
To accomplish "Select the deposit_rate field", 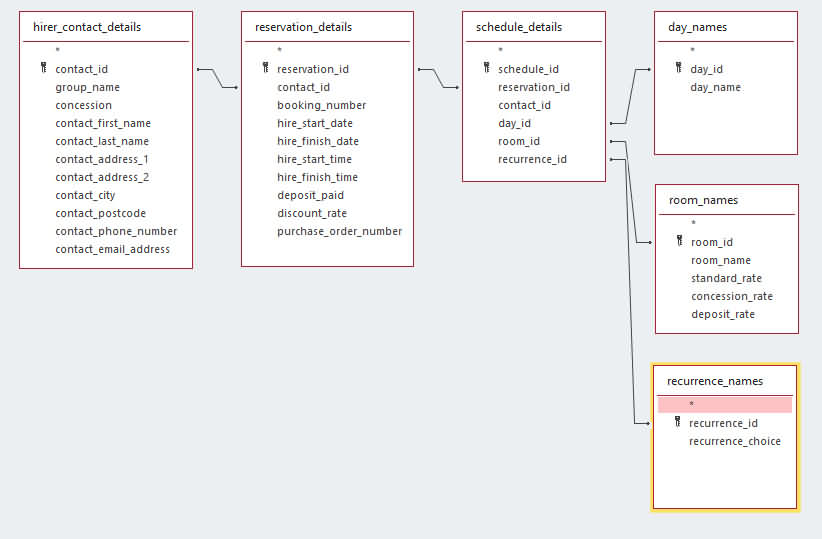I will click(723, 314).
